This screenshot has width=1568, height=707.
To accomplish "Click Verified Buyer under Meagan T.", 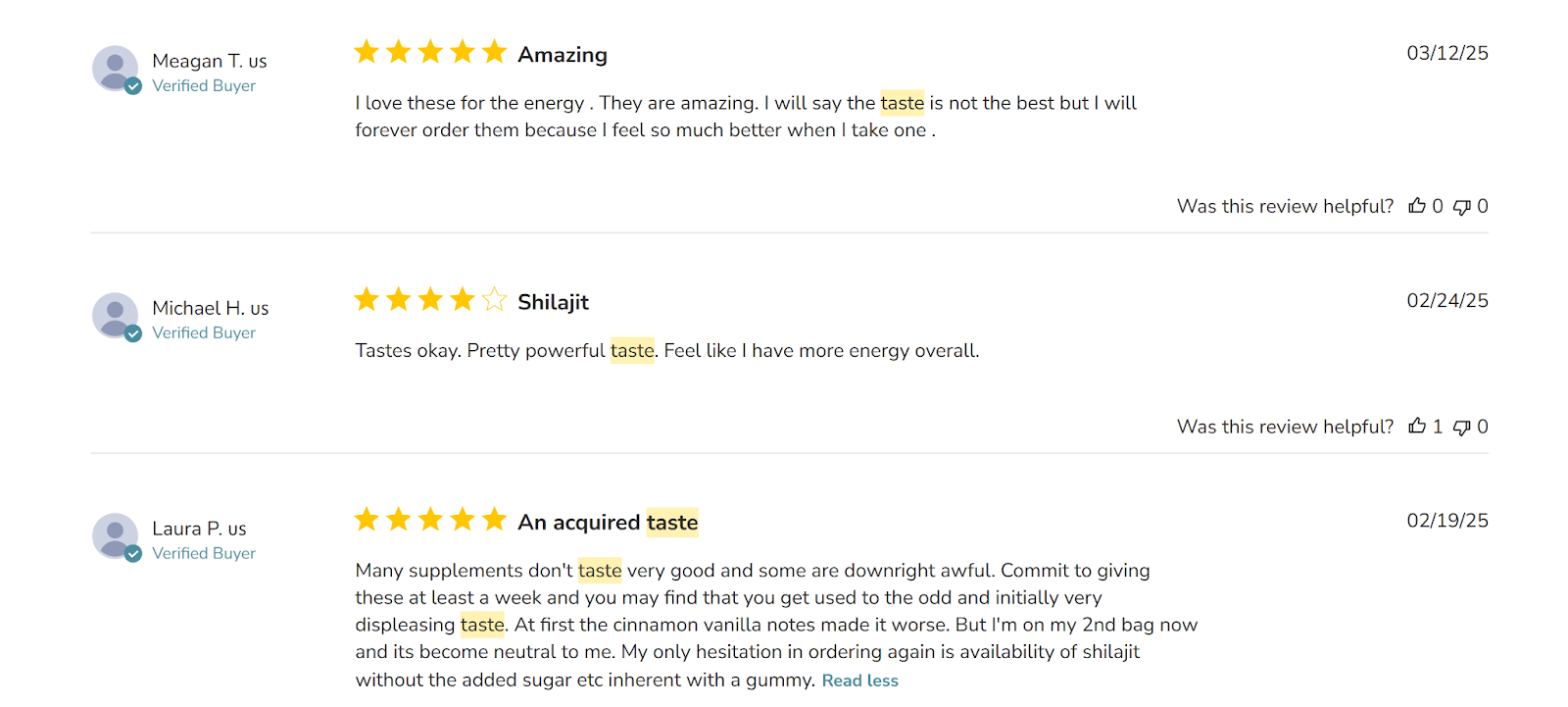I will 204,85.
